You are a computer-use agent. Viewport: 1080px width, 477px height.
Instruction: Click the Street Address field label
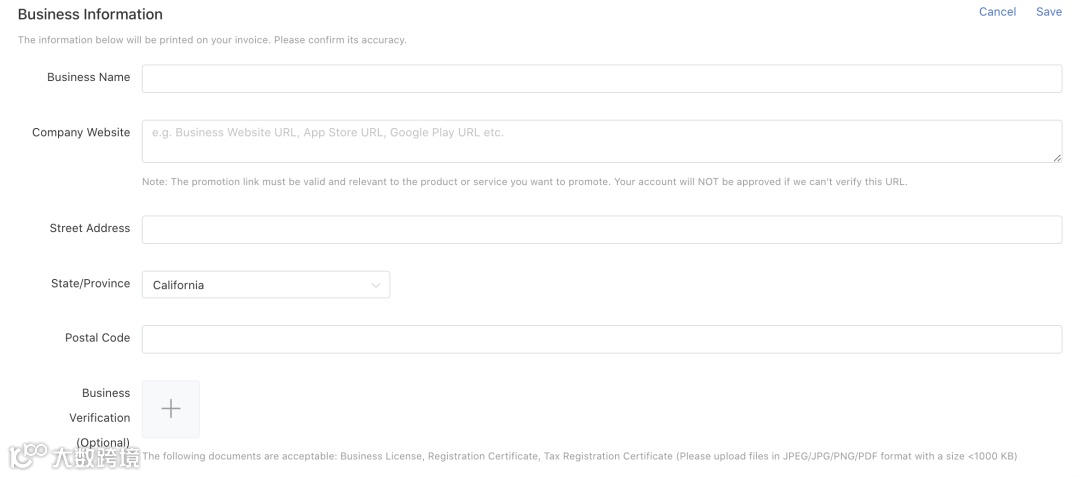[90, 228]
